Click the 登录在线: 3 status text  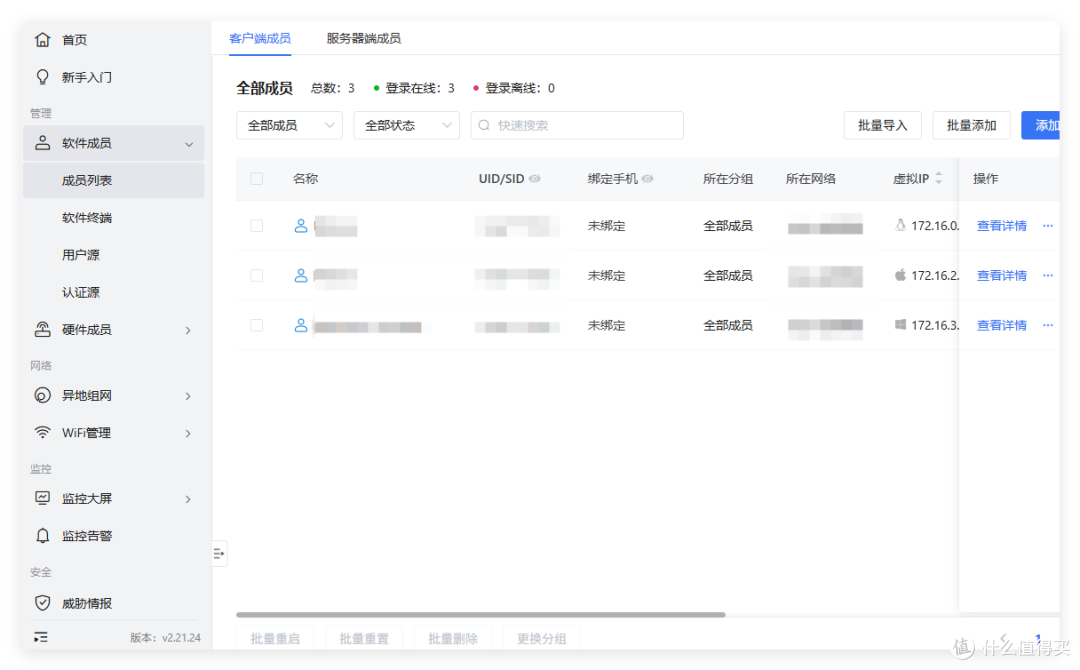click(x=414, y=88)
